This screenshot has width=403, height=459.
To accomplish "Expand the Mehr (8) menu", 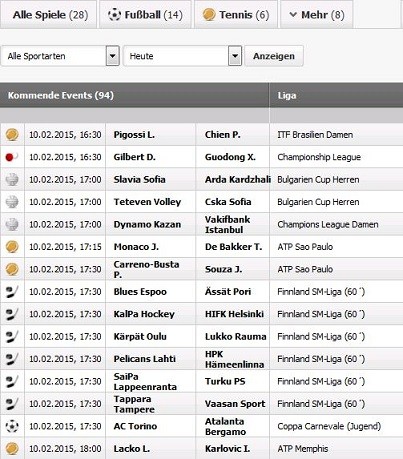I will click(317, 15).
